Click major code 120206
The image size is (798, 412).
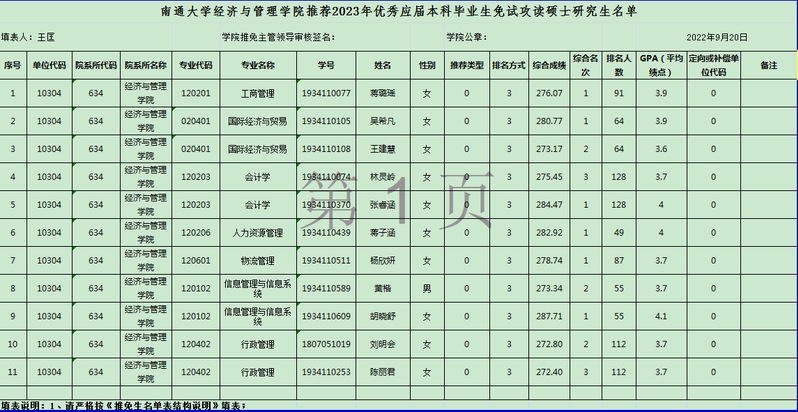196,233
